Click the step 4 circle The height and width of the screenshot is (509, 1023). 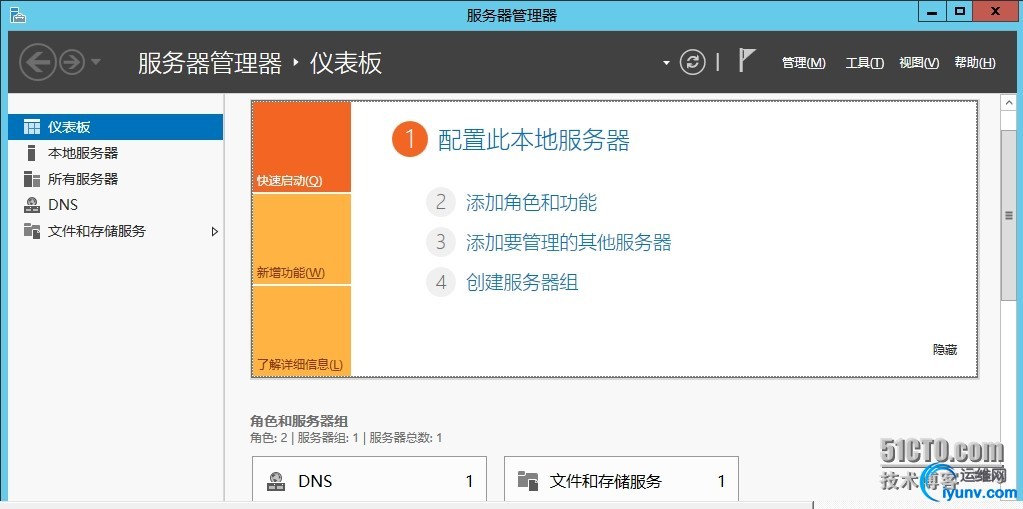click(441, 282)
